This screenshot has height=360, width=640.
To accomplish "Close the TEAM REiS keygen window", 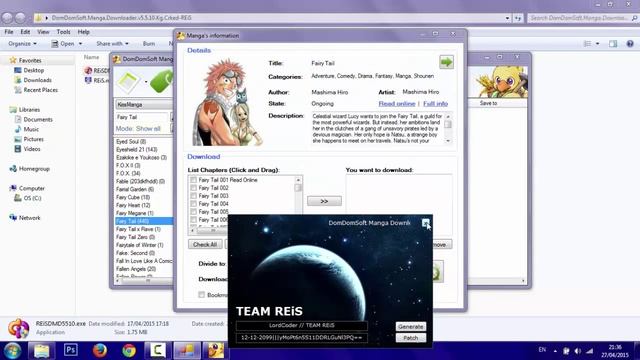I will (425, 222).
